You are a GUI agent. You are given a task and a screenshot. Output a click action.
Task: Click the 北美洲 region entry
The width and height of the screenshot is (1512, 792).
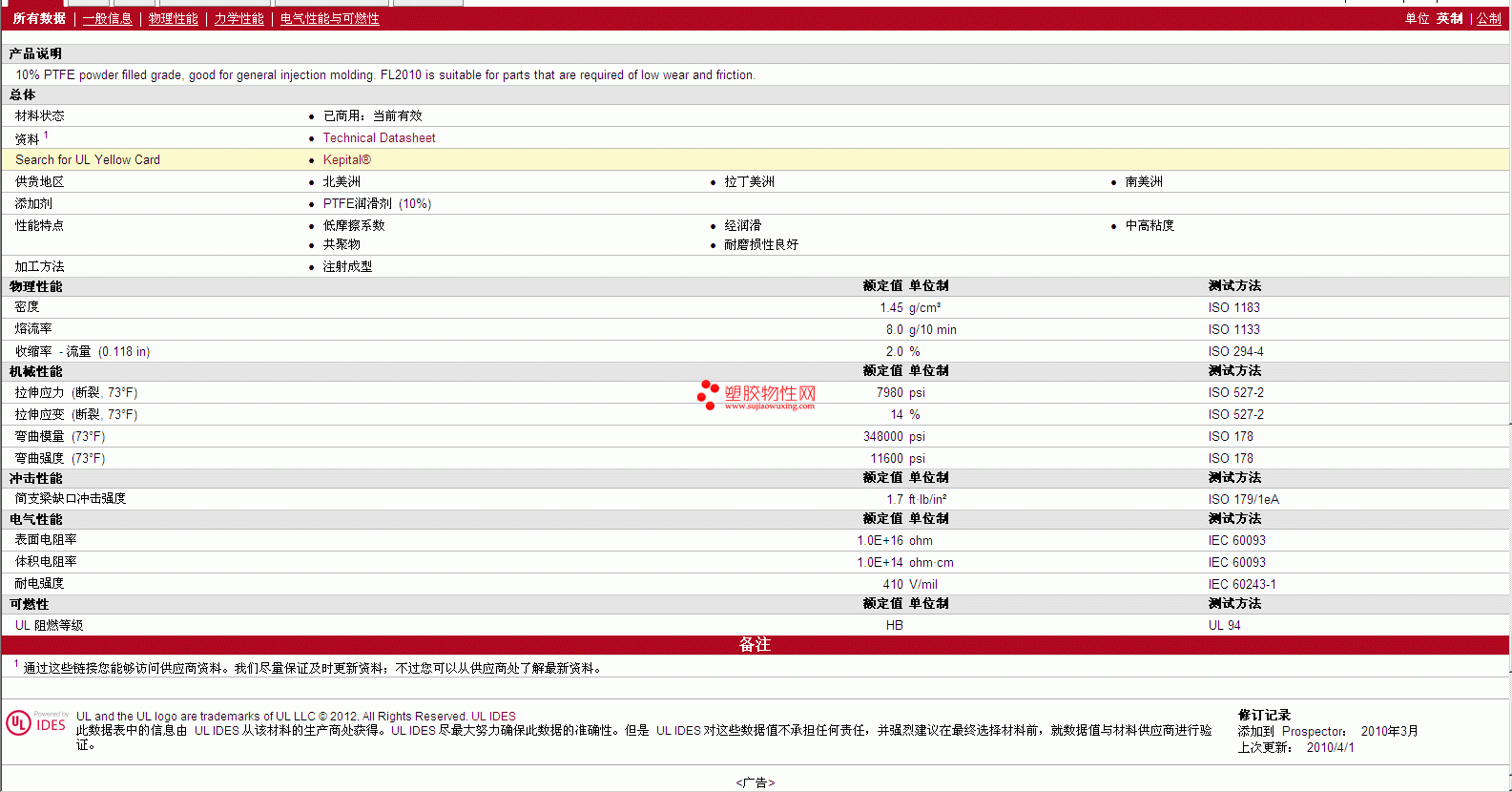click(342, 181)
